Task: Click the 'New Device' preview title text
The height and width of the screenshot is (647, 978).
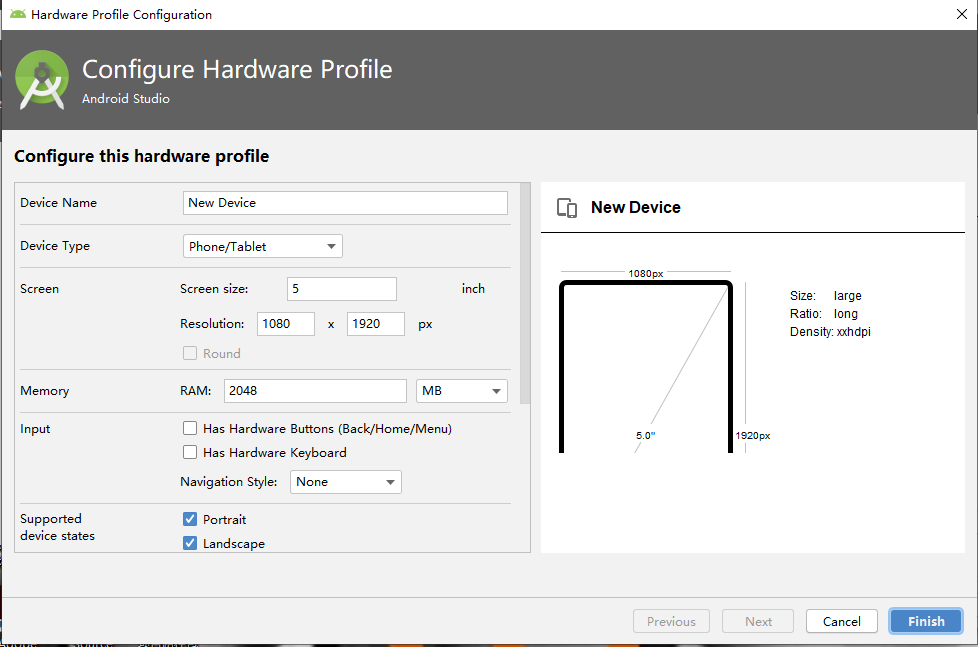Action: [636, 207]
